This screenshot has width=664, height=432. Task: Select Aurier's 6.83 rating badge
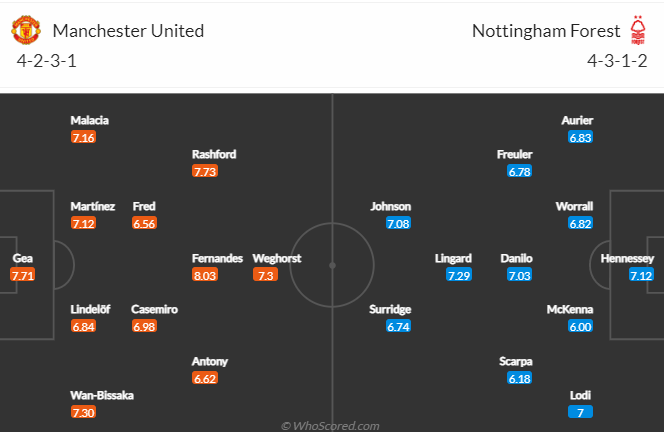click(580, 137)
